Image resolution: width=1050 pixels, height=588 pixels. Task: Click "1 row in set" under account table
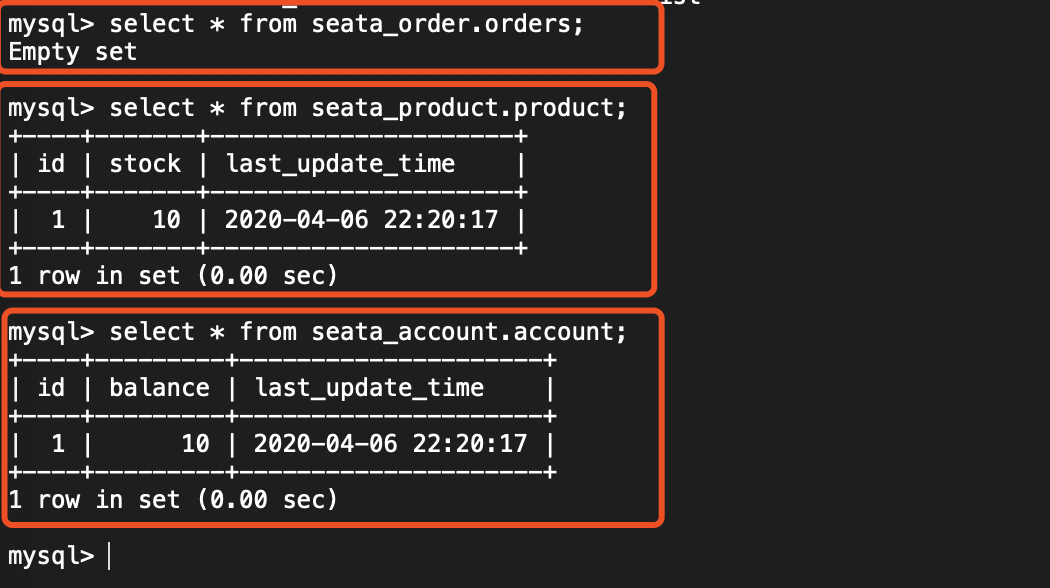[x=172, y=499]
